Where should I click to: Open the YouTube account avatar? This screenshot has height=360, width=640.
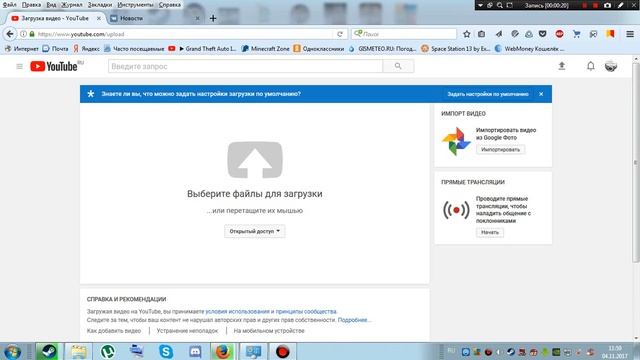click(x=611, y=66)
